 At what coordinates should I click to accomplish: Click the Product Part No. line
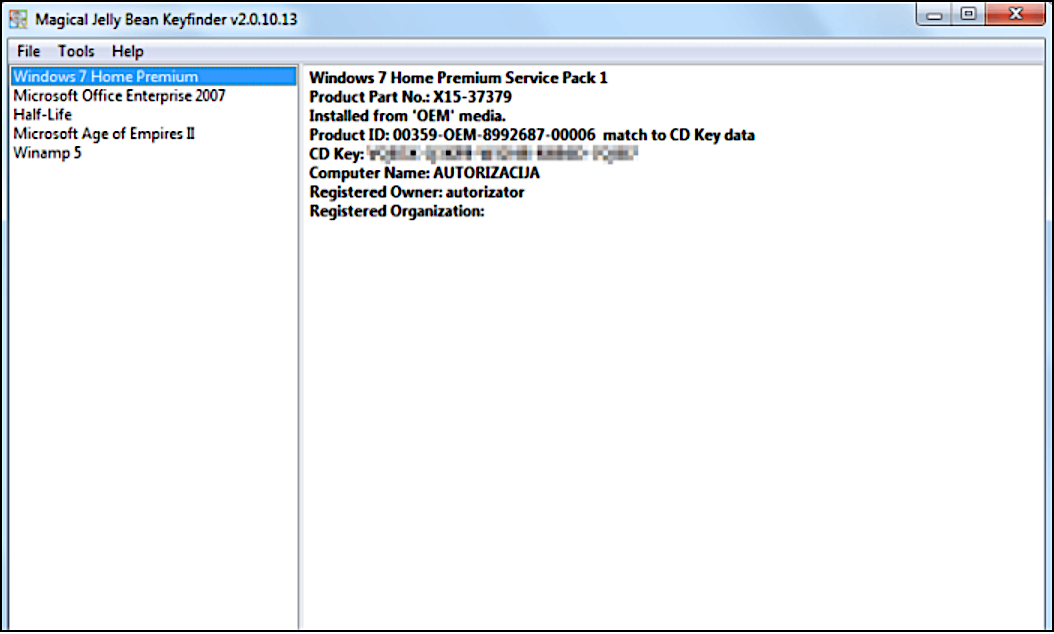(x=410, y=97)
